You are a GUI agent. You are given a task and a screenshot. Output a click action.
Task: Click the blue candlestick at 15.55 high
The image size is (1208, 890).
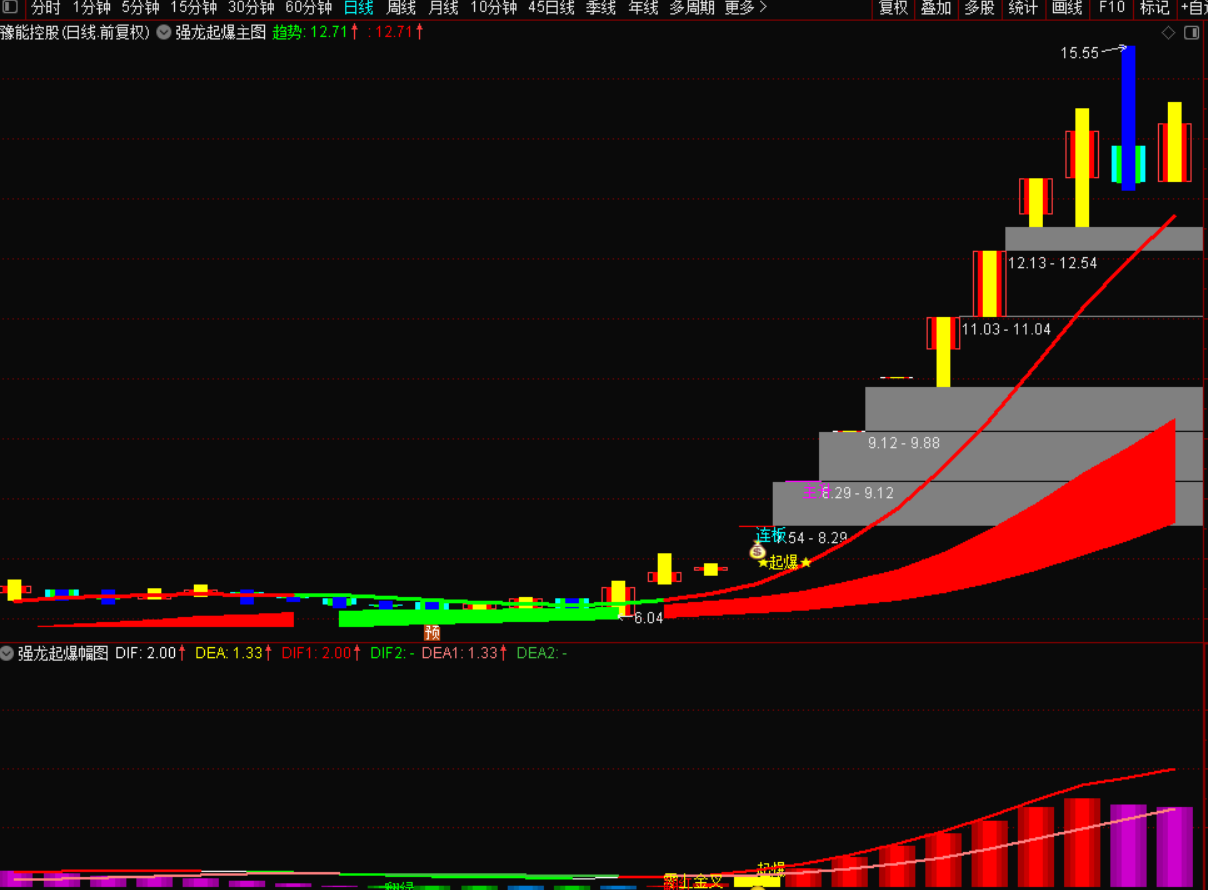[1128, 118]
